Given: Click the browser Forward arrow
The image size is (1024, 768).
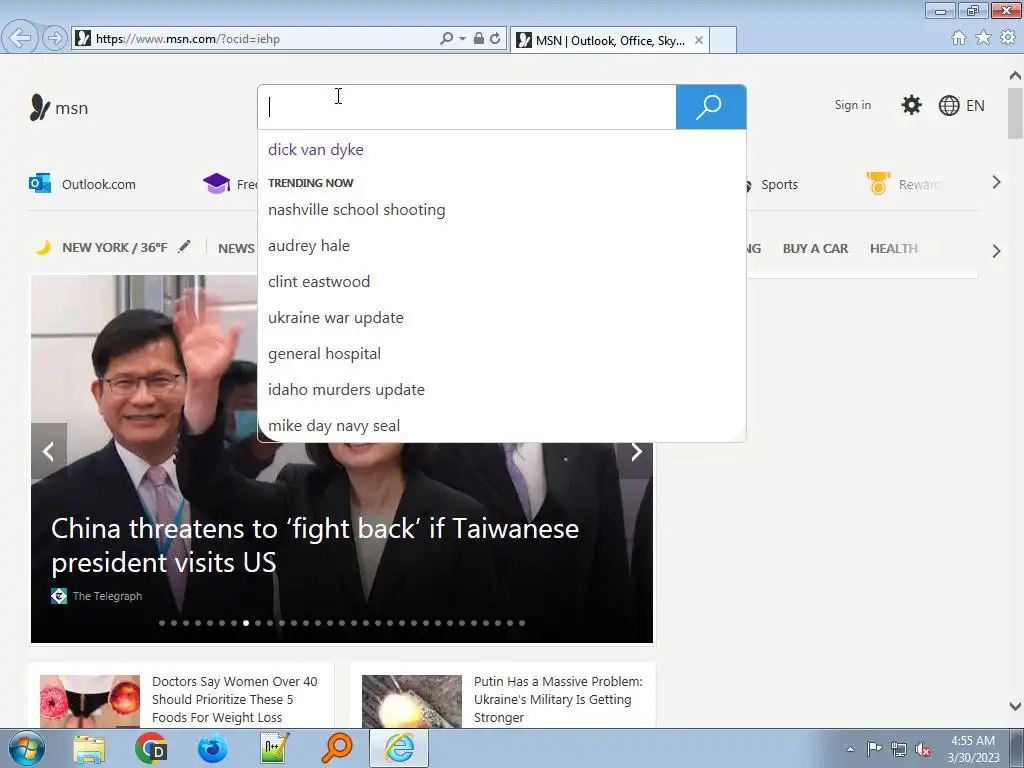Looking at the screenshot, I should 55,39.
